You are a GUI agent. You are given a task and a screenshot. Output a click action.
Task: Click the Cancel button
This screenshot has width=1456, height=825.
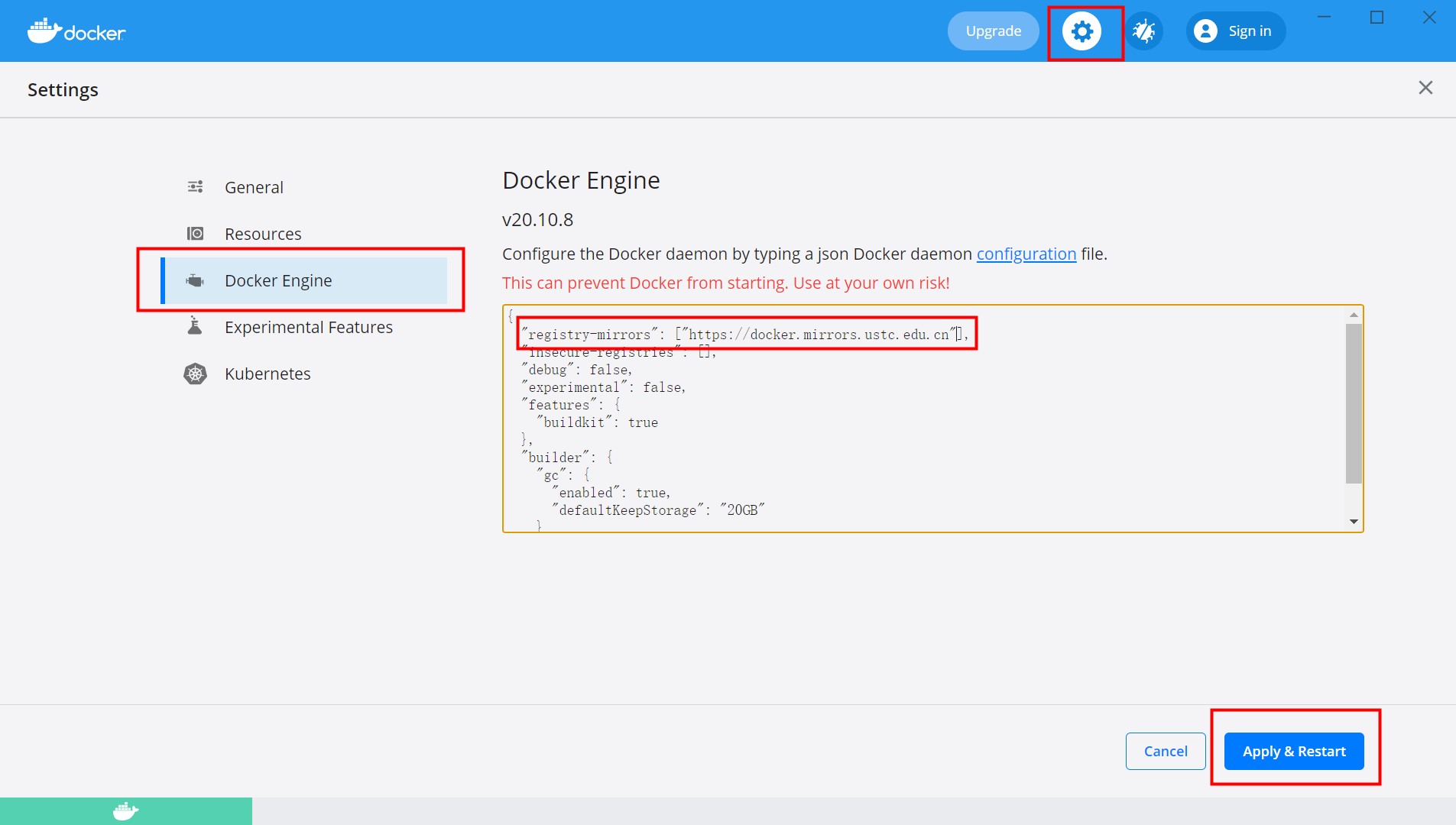[x=1166, y=751]
